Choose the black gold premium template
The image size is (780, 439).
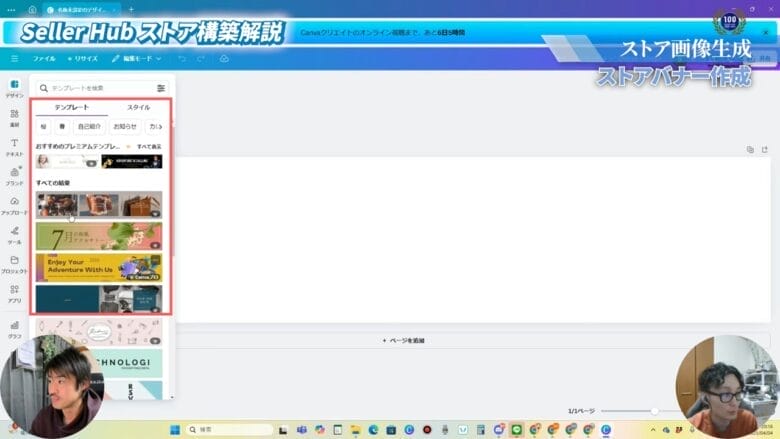(132, 161)
